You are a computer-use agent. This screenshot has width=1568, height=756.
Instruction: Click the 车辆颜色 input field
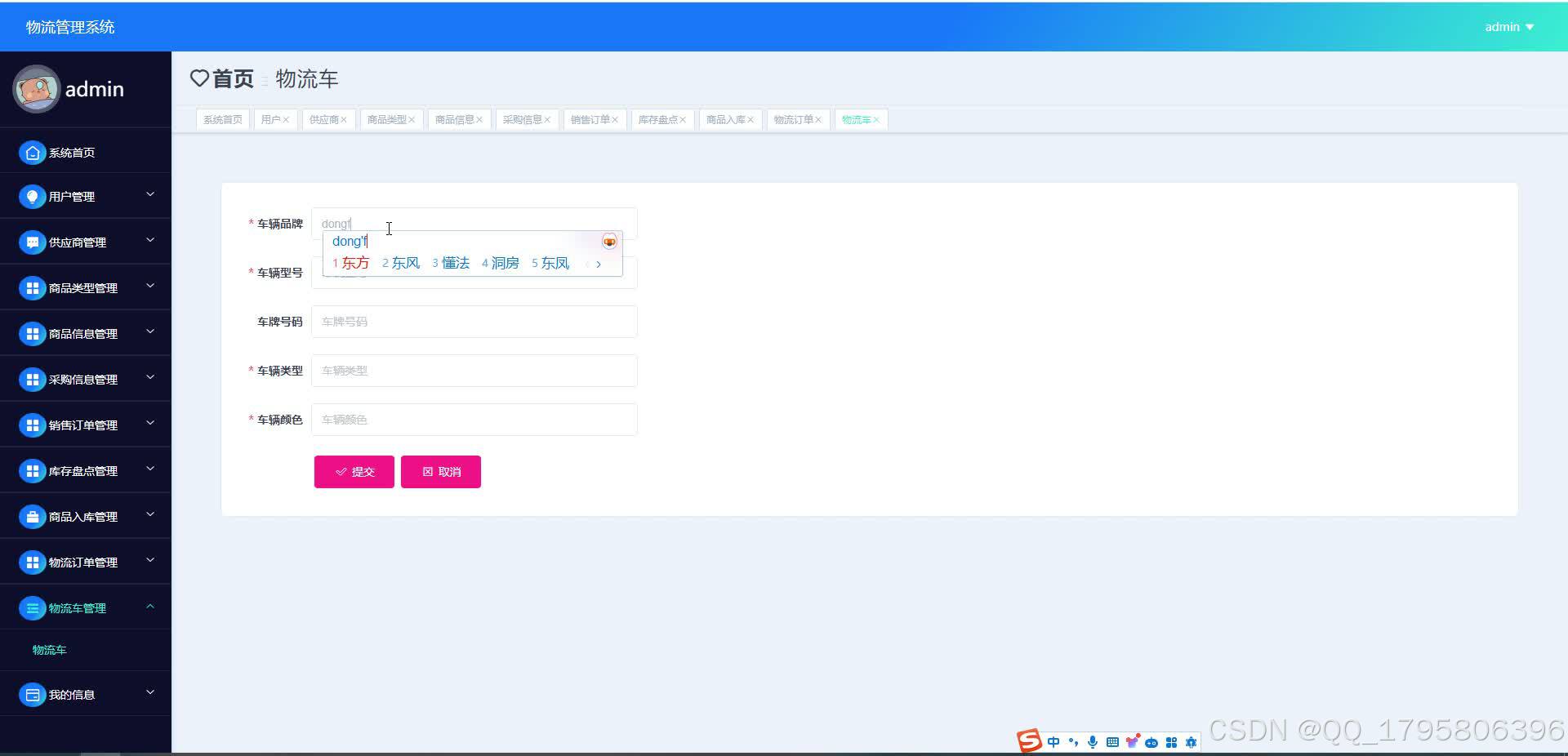point(474,420)
